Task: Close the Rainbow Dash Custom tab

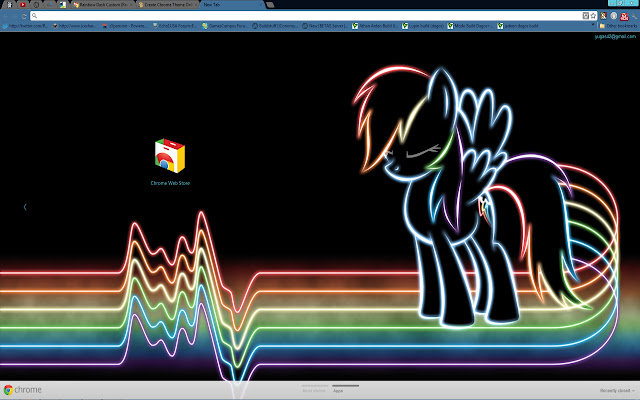Action: pos(131,5)
